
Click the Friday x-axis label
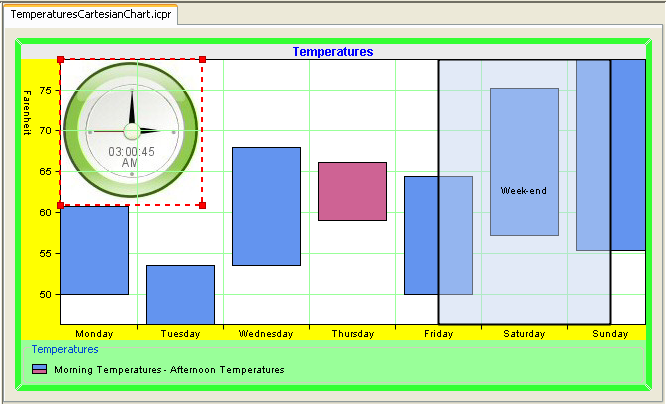point(438,333)
